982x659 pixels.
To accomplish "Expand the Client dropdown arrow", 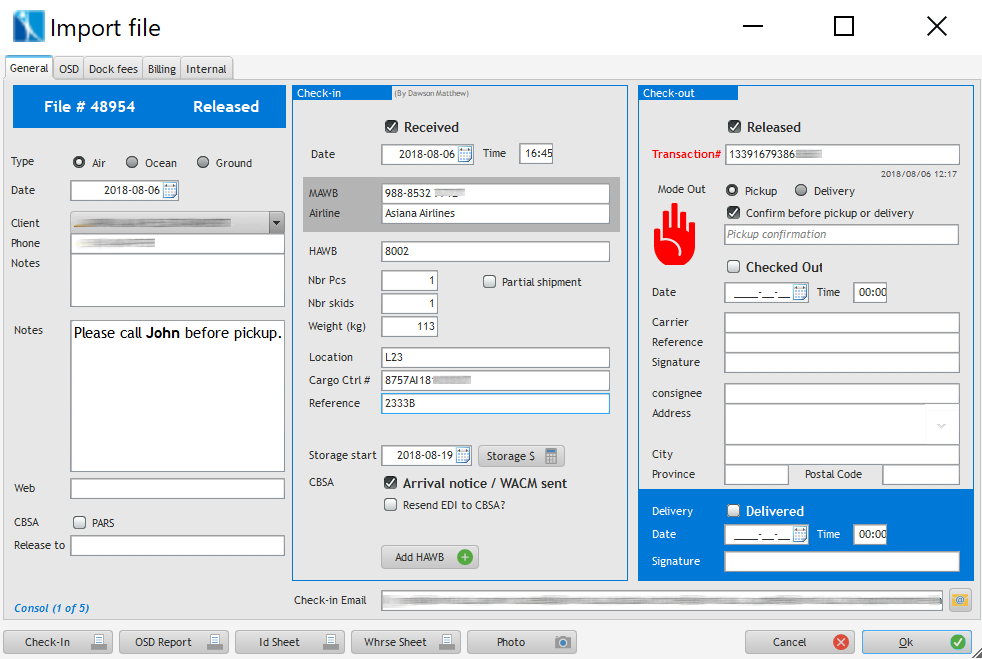I will coord(276,223).
